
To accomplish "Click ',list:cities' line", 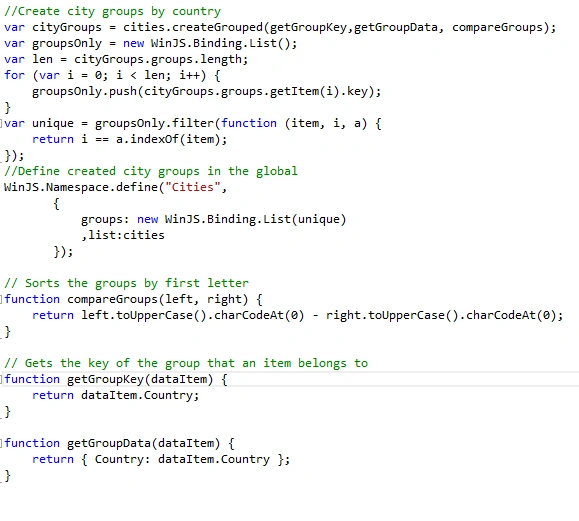I will (x=123, y=235).
